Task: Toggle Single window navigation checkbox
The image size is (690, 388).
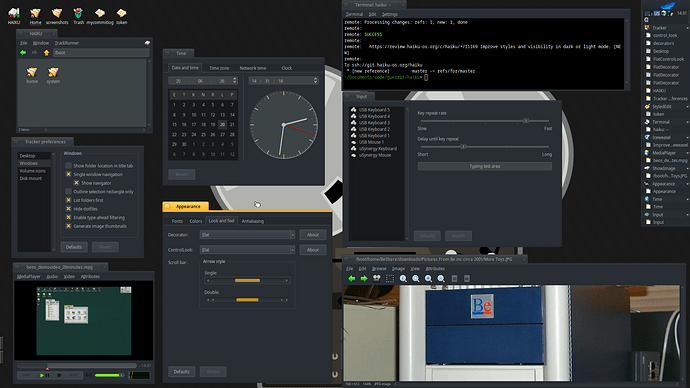Action: (x=68, y=174)
